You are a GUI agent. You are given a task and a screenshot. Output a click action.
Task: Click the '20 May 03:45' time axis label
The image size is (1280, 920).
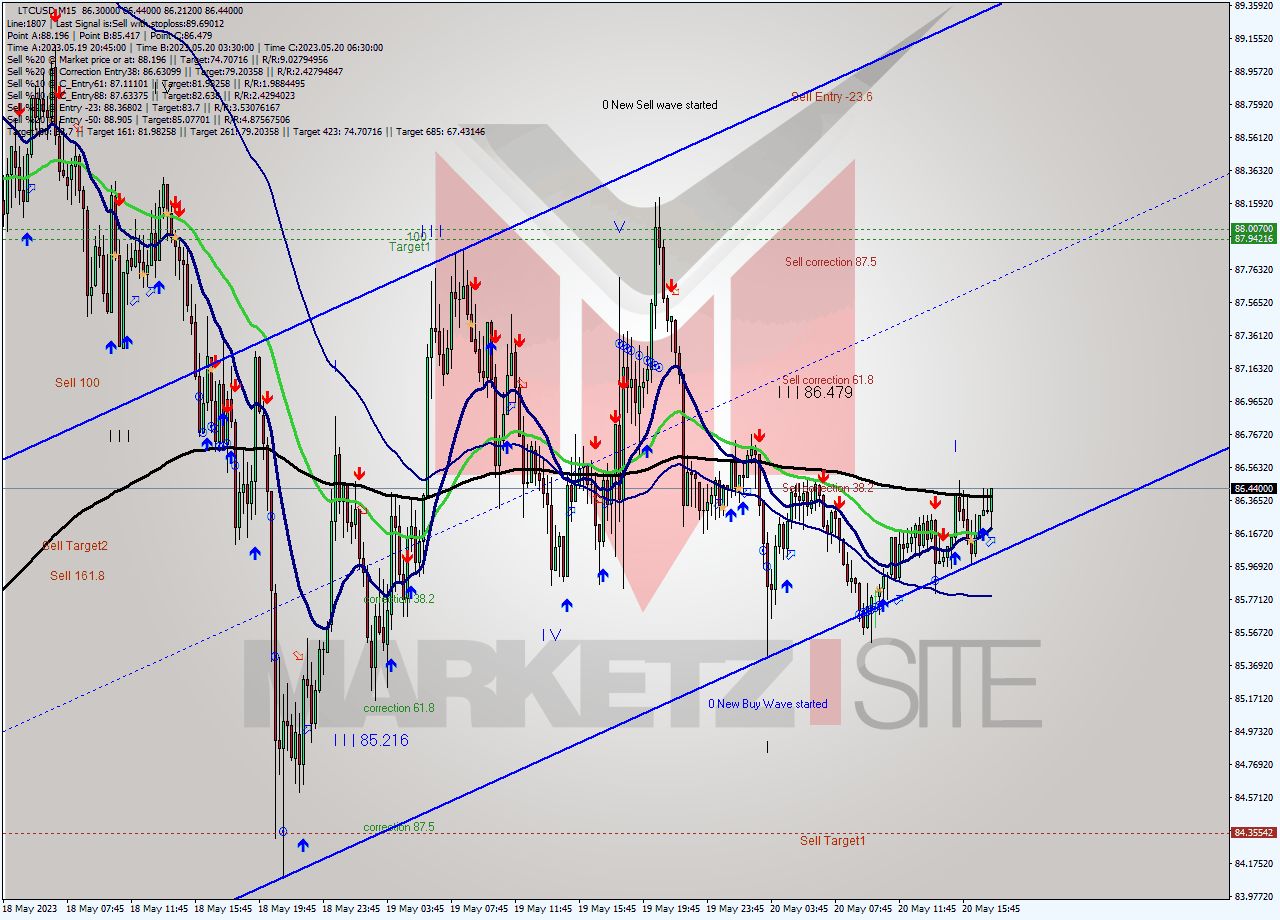[799, 909]
